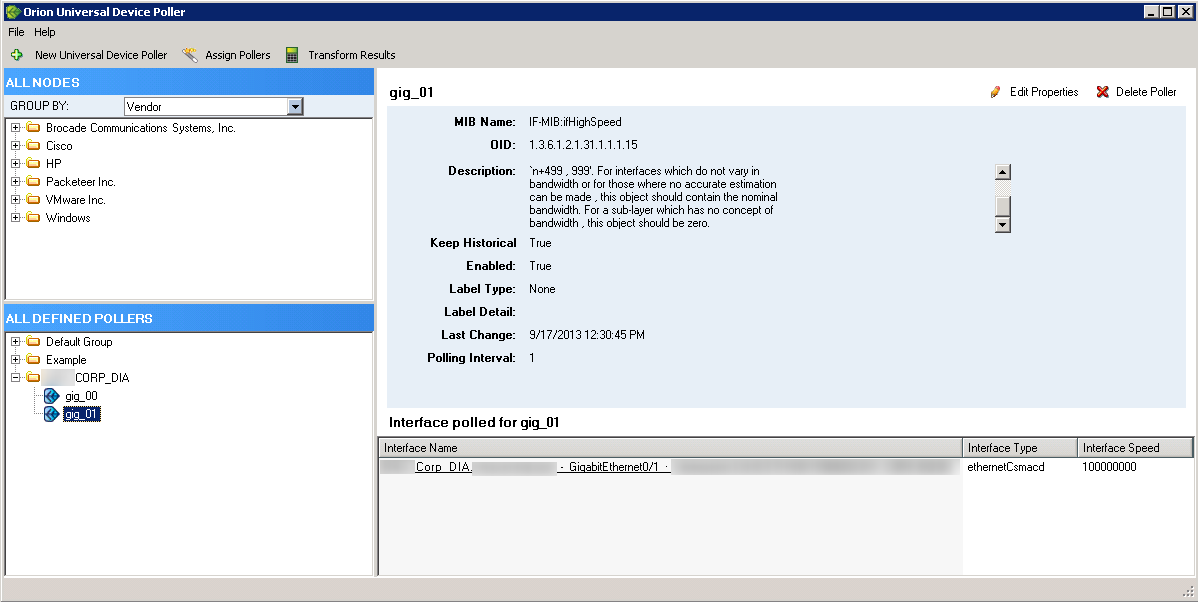The image size is (1198, 602).
Task: Click the gig_00 poller icon
Action: (x=52, y=396)
